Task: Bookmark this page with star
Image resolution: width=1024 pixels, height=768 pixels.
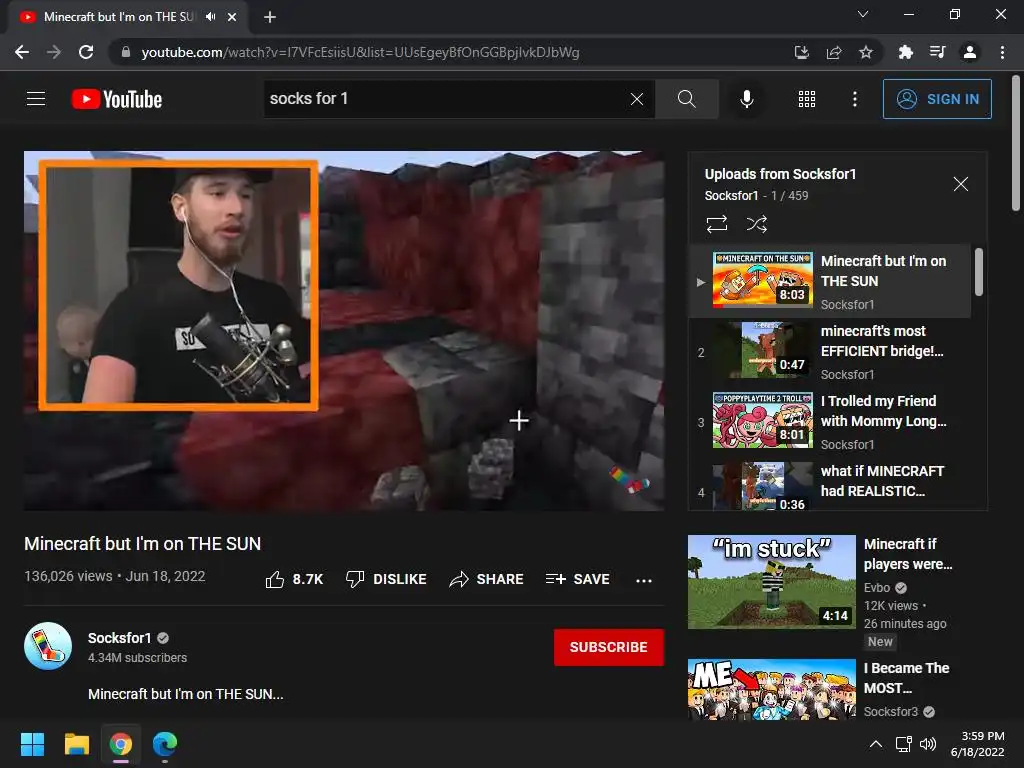Action: click(866, 52)
